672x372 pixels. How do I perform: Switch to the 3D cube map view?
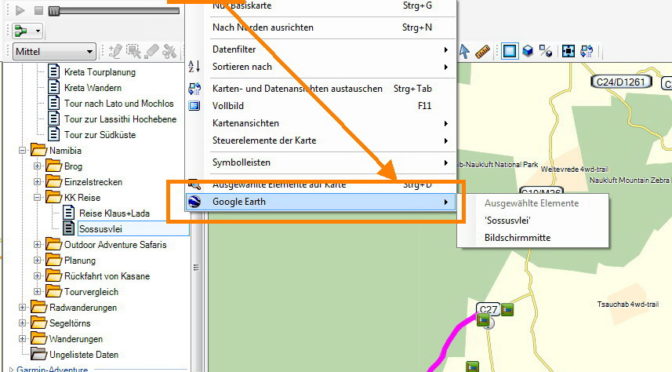[528, 51]
